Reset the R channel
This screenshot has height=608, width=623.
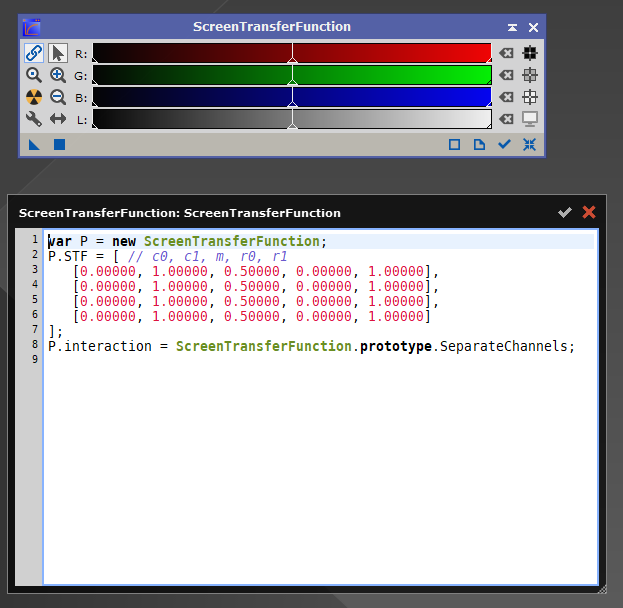[x=506, y=53]
